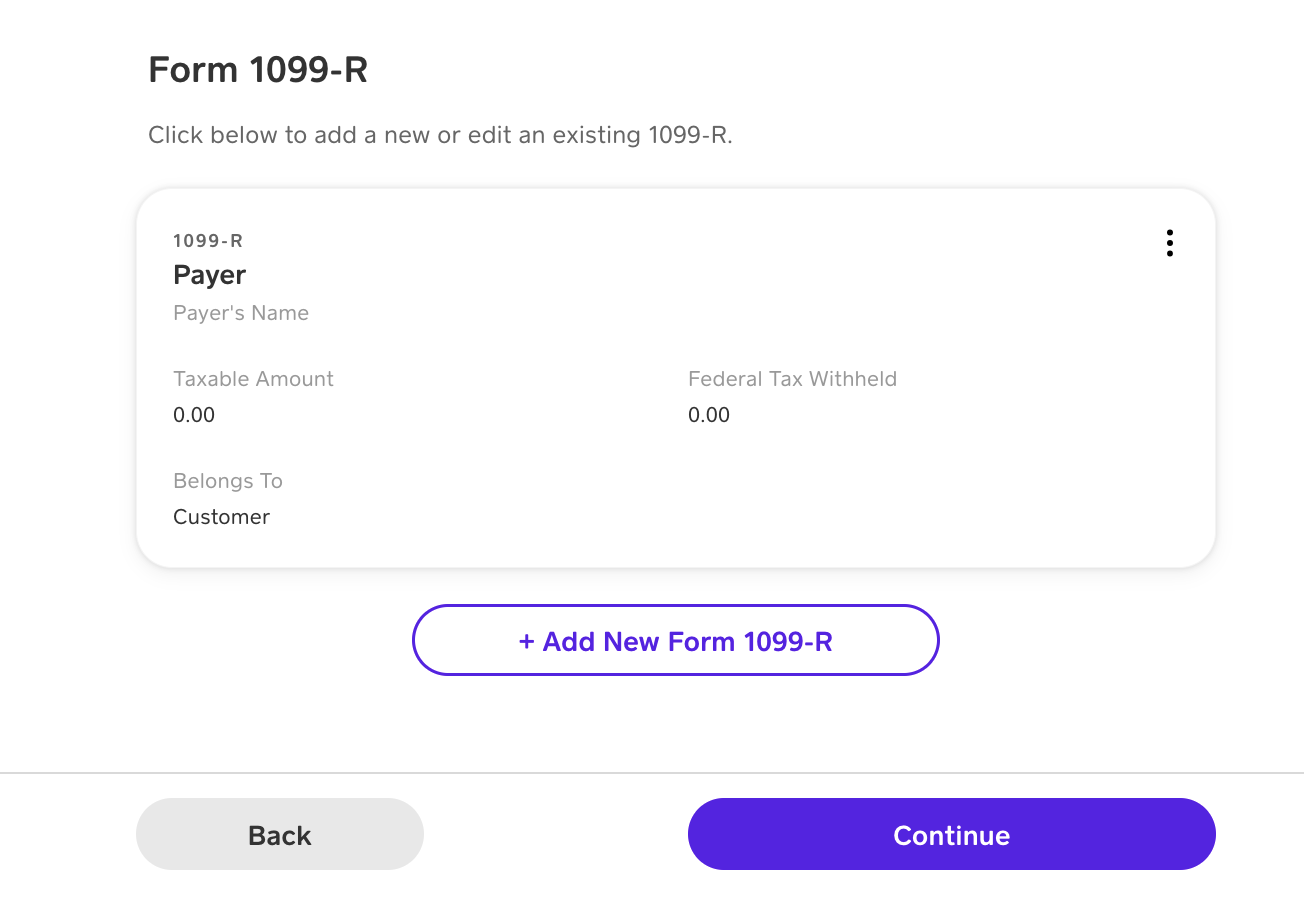1304x924 pixels.
Task: Click the Taxable Amount label
Action: click(253, 379)
